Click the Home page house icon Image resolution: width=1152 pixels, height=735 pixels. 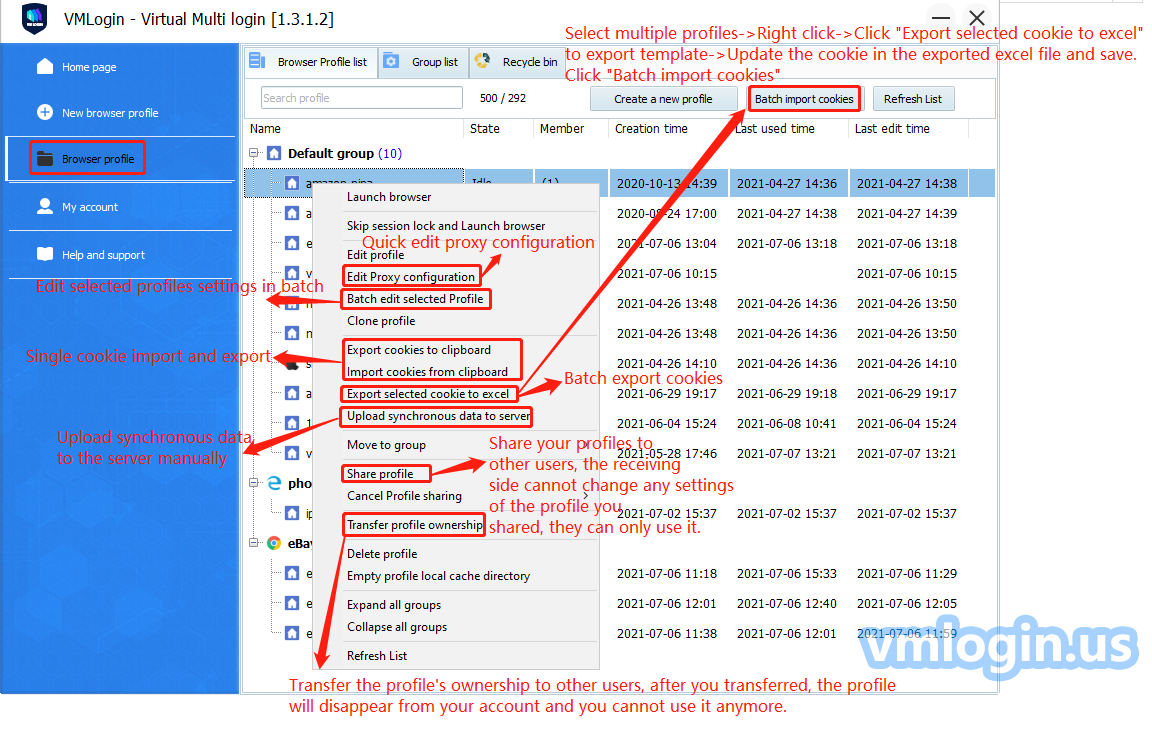tap(45, 67)
